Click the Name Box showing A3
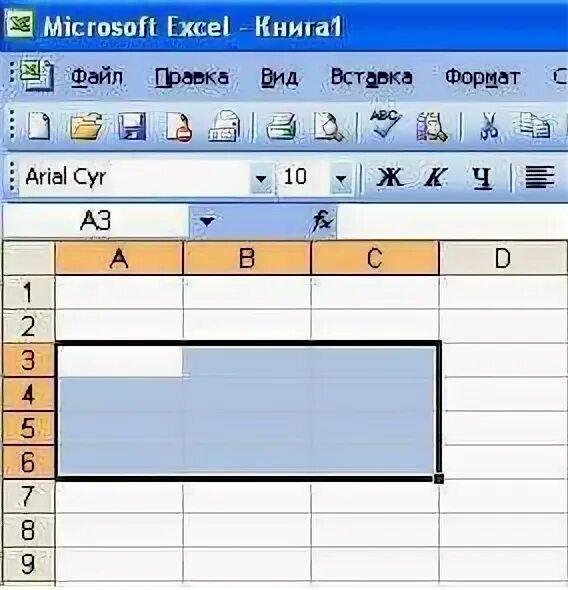This screenshot has height=590, width=568. click(96, 220)
